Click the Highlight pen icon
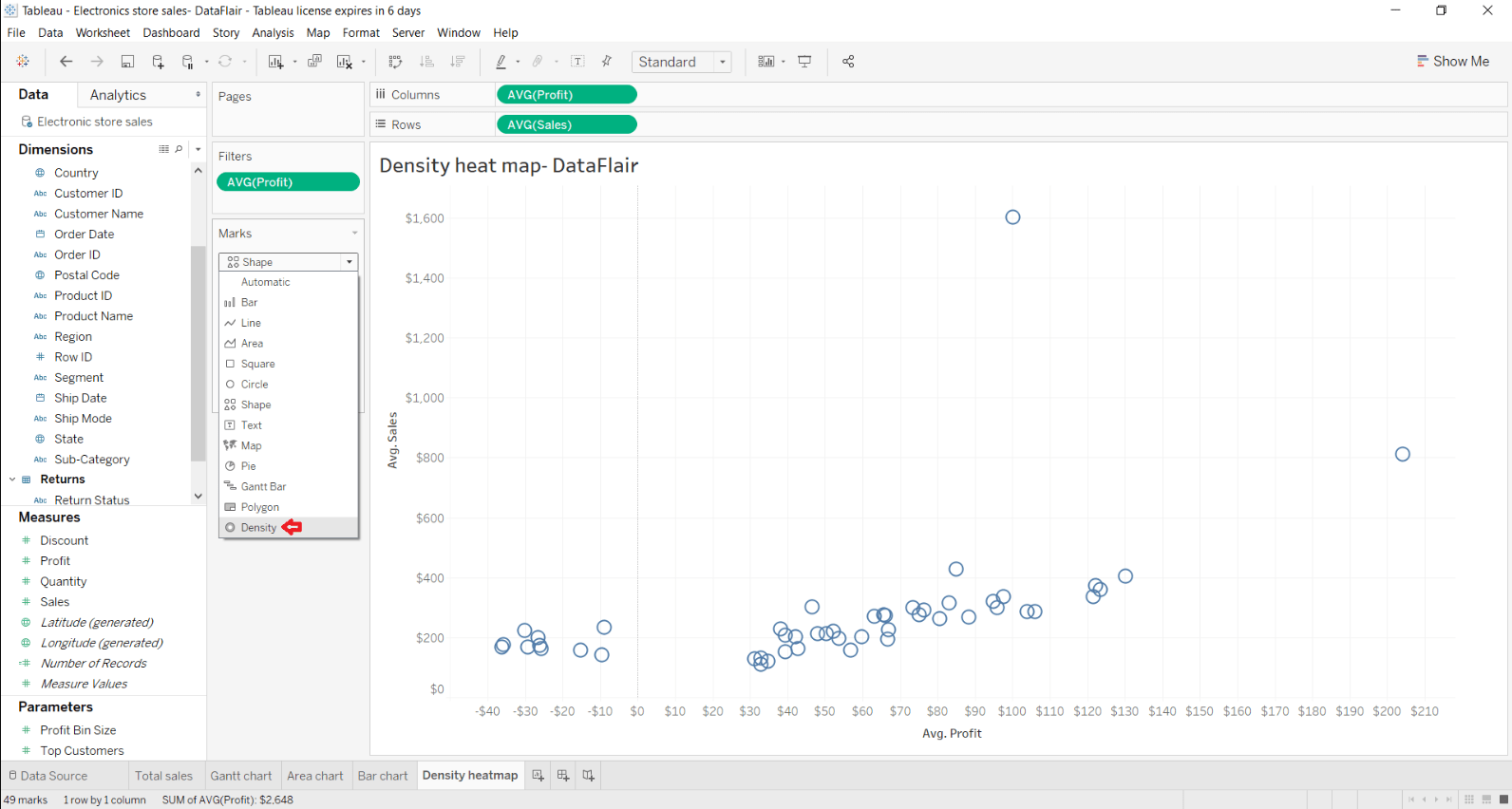Viewport: 1512px width, 809px height. pyautogui.click(x=501, y=62)
